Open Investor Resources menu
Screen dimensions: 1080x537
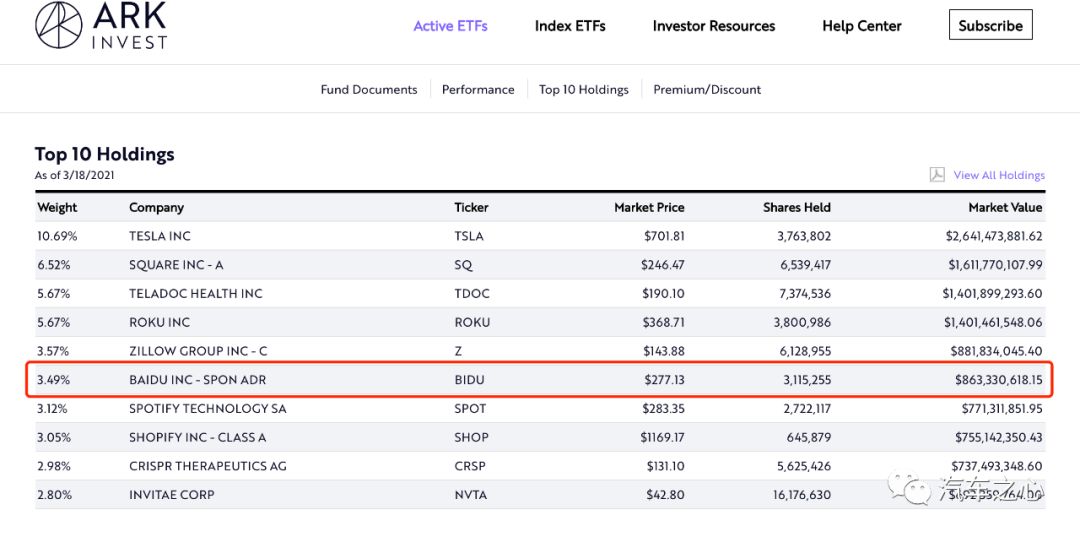[x=714, y=26]
